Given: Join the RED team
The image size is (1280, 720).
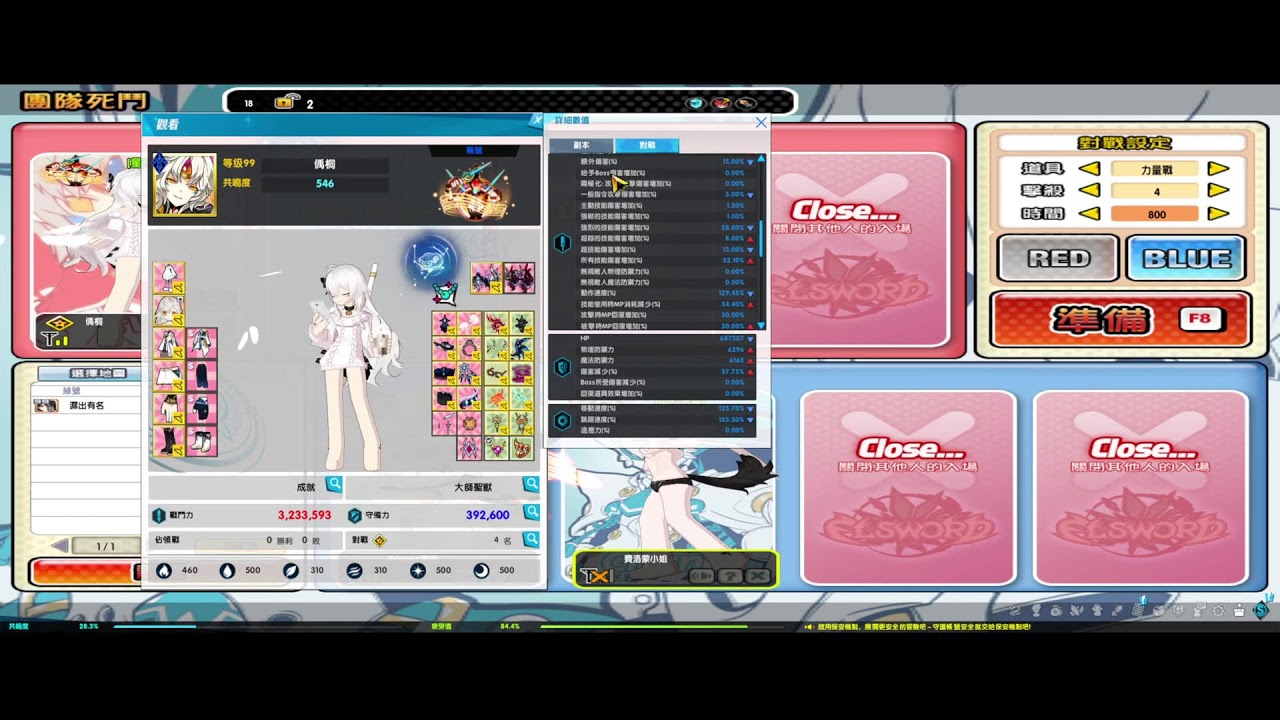Looking at the screenshot, I should [x=1058, y=258].
